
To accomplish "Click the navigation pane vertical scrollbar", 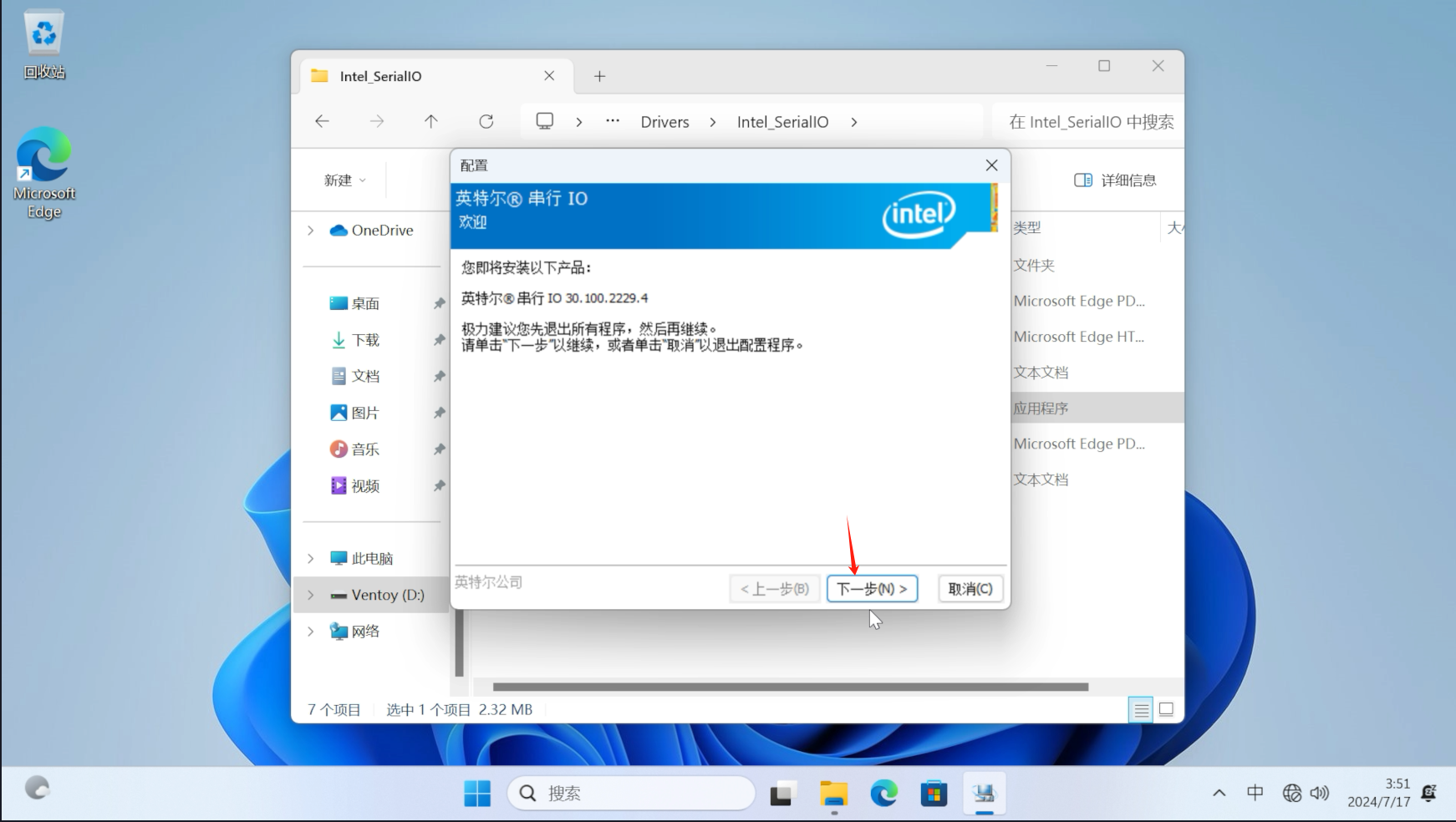I will [459, 643].
